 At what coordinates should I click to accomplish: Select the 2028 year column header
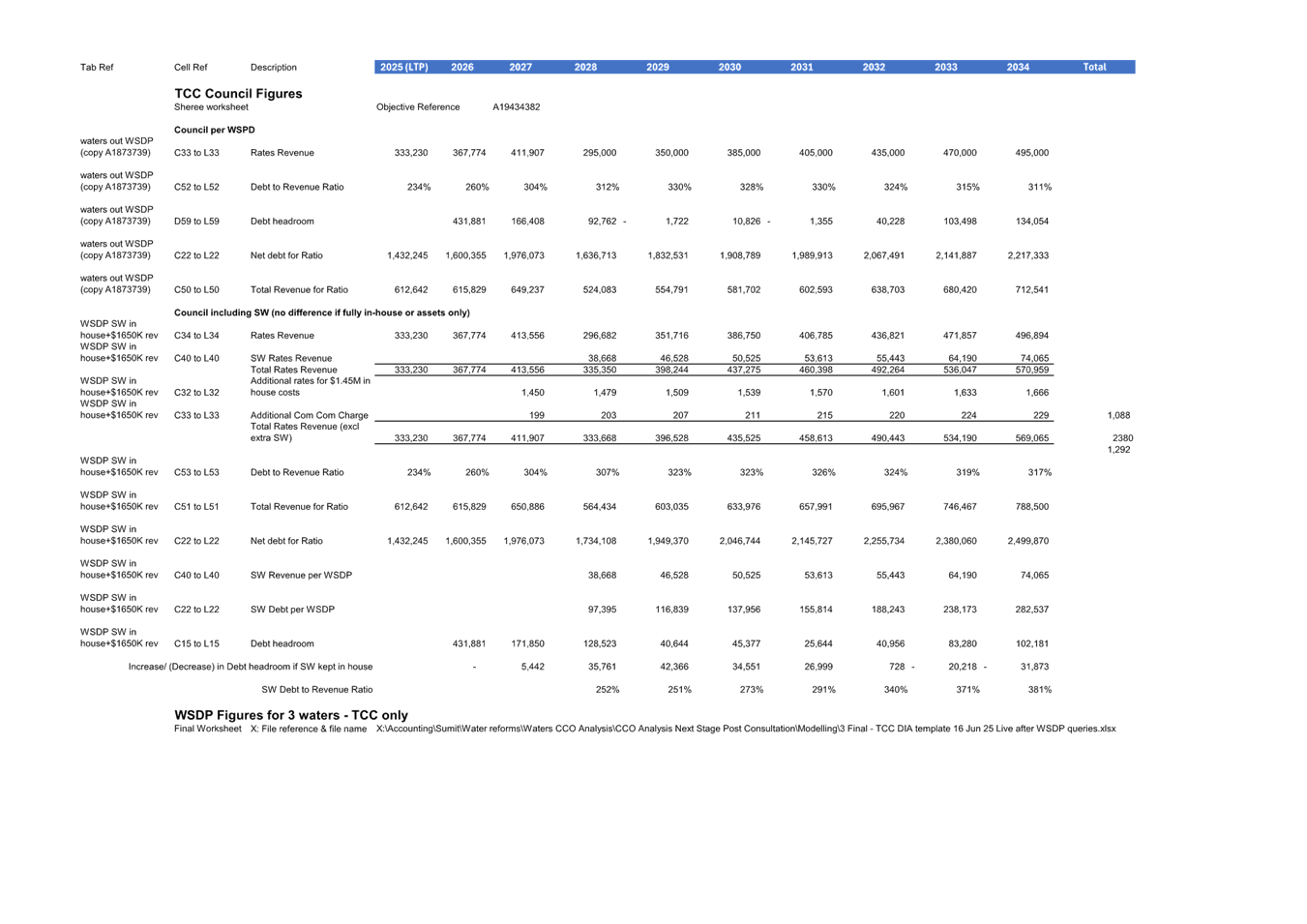(585, 68)
